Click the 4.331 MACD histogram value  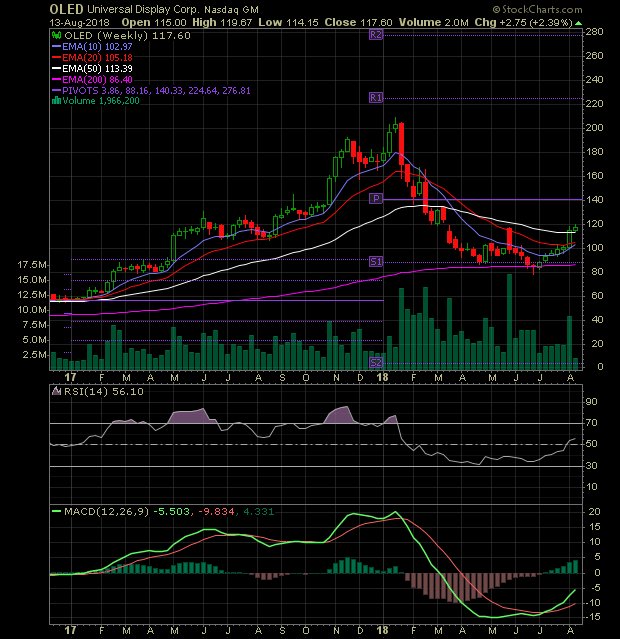coord(259,511)
